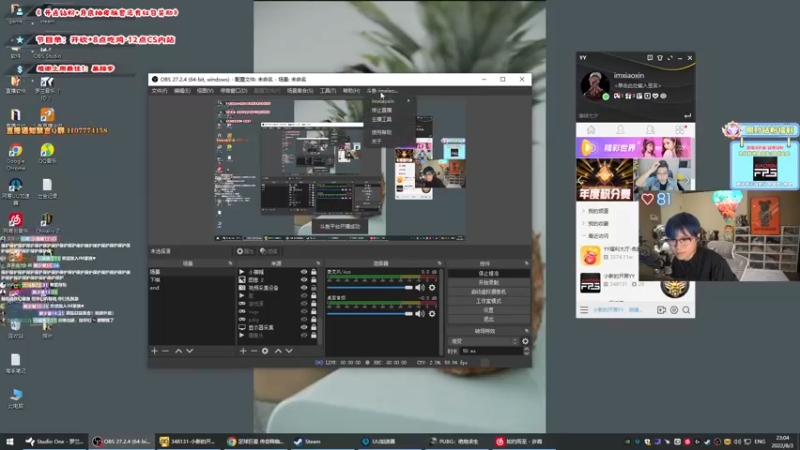800x450 pixels.
Task: Toggle lock on first source row
Action: pyautogui.click(x=314, y=272)
